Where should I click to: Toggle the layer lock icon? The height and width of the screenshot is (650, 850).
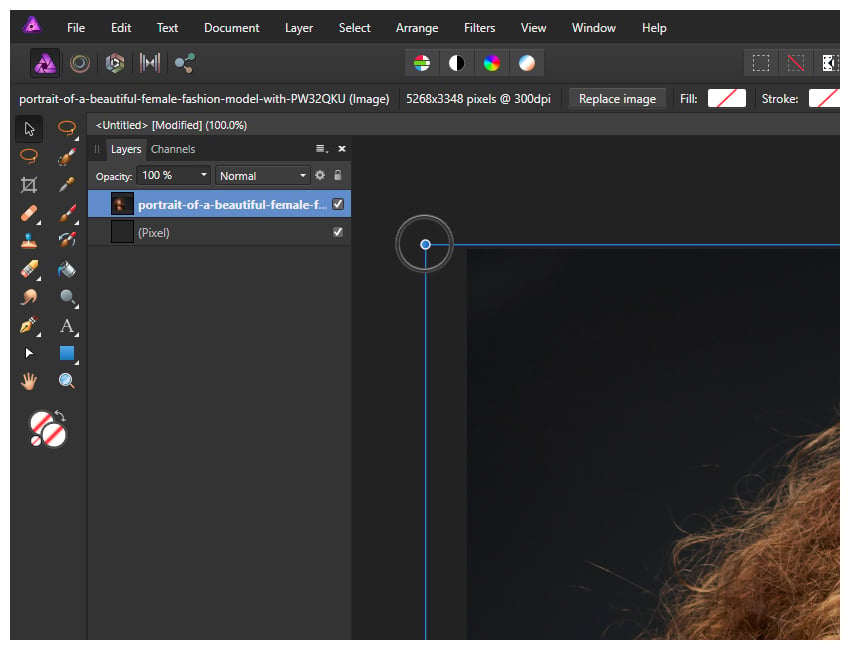coord(338,175)
